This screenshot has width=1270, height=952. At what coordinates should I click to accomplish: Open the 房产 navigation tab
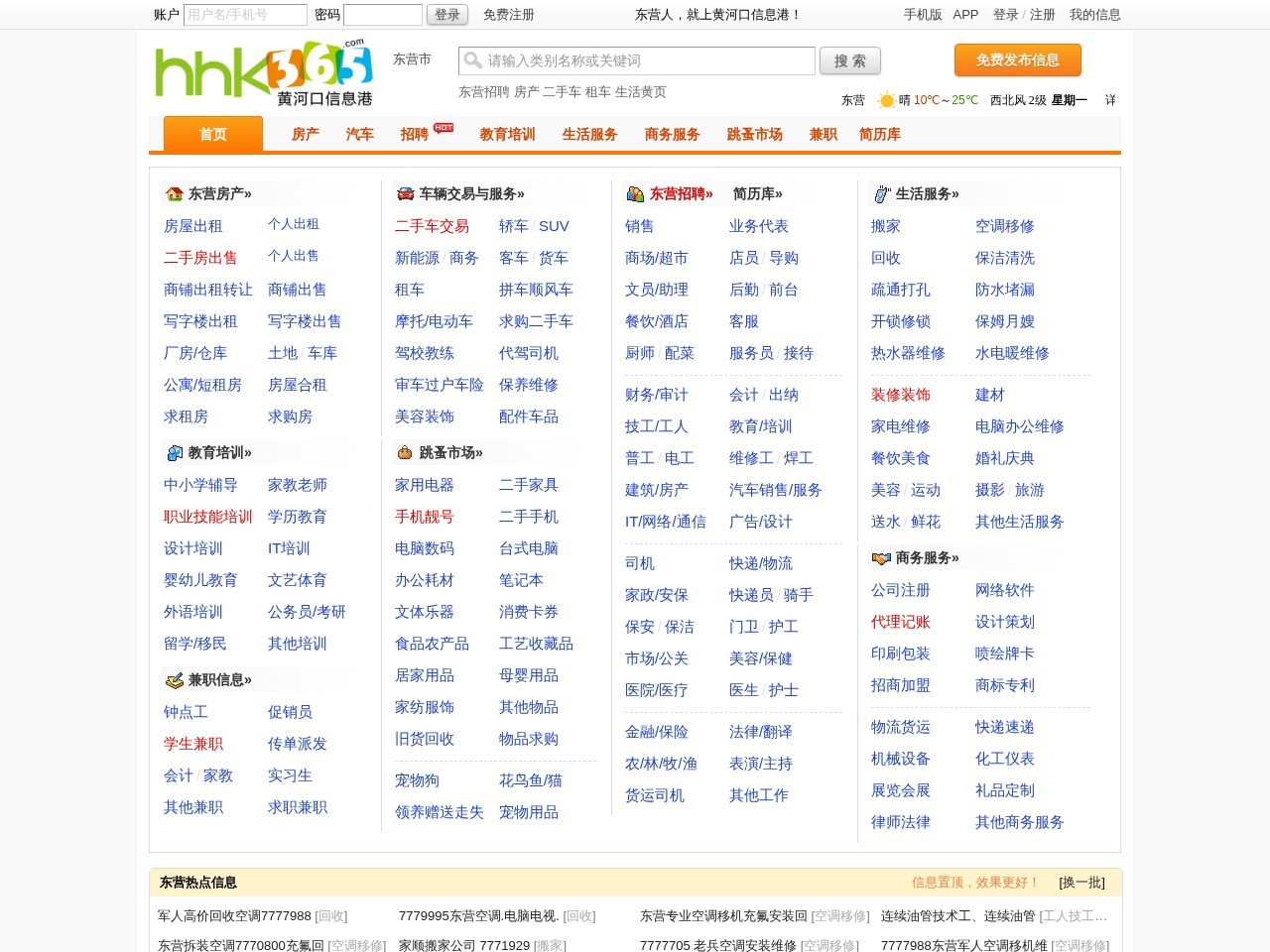(x=306, y=135)
